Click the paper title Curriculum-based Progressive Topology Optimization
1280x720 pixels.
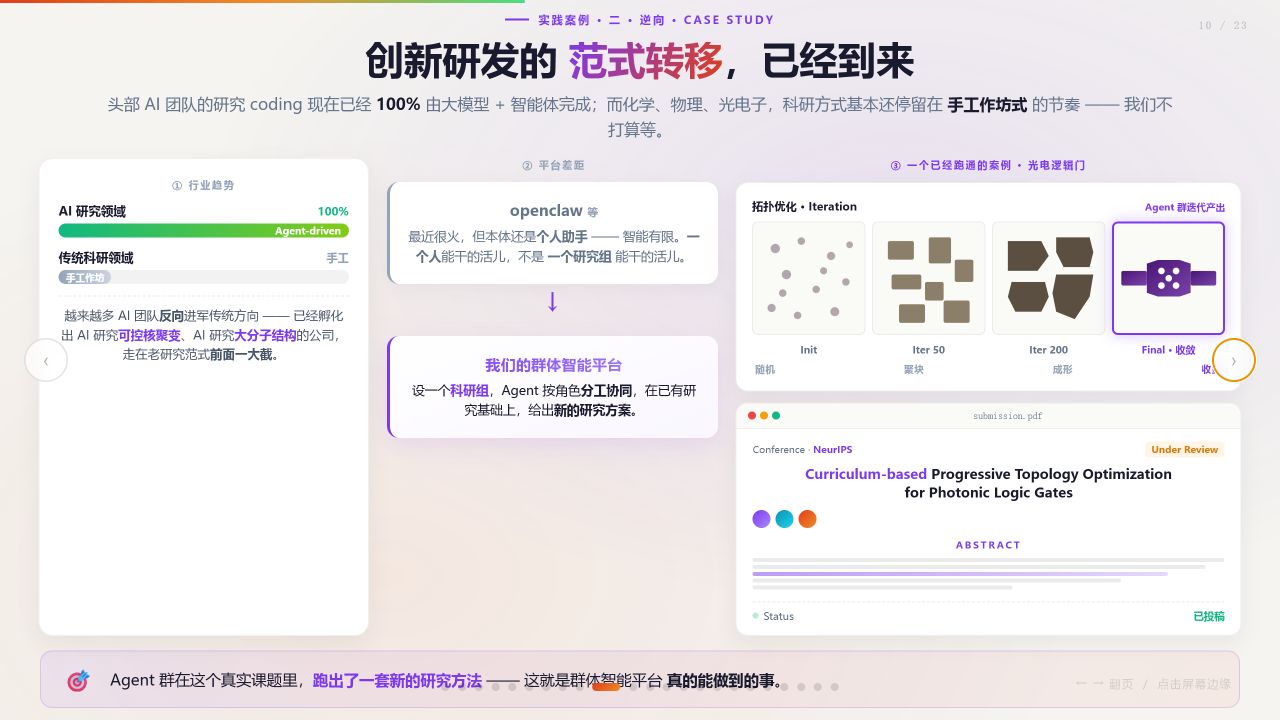tap(988, 483)
